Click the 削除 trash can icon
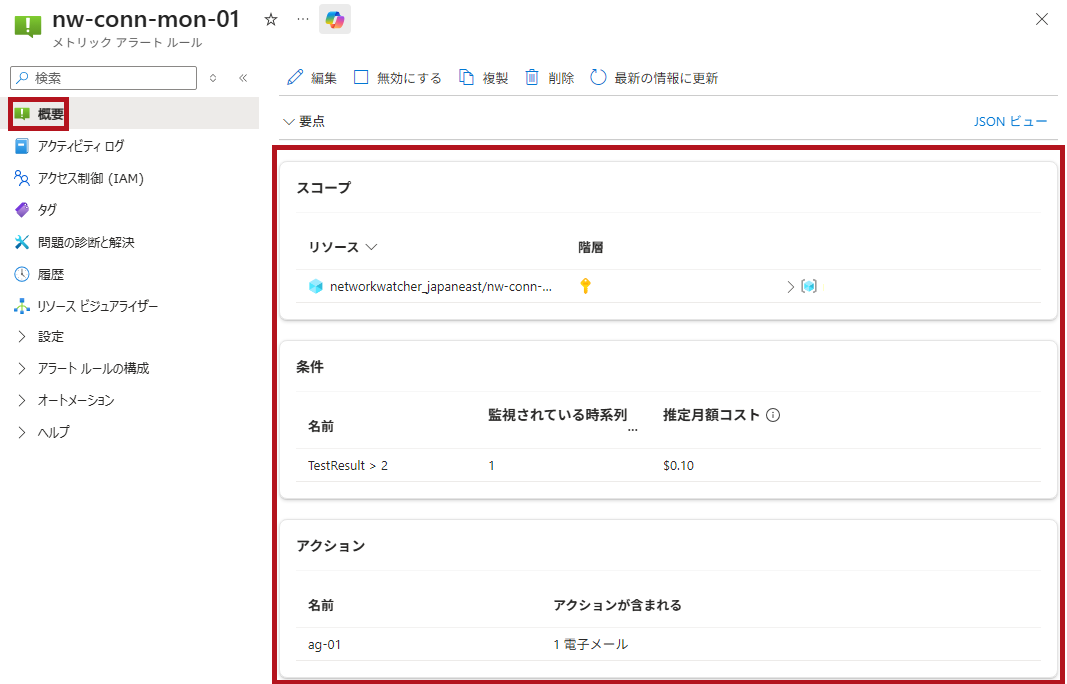The image size is (1067, 684). 532,78
